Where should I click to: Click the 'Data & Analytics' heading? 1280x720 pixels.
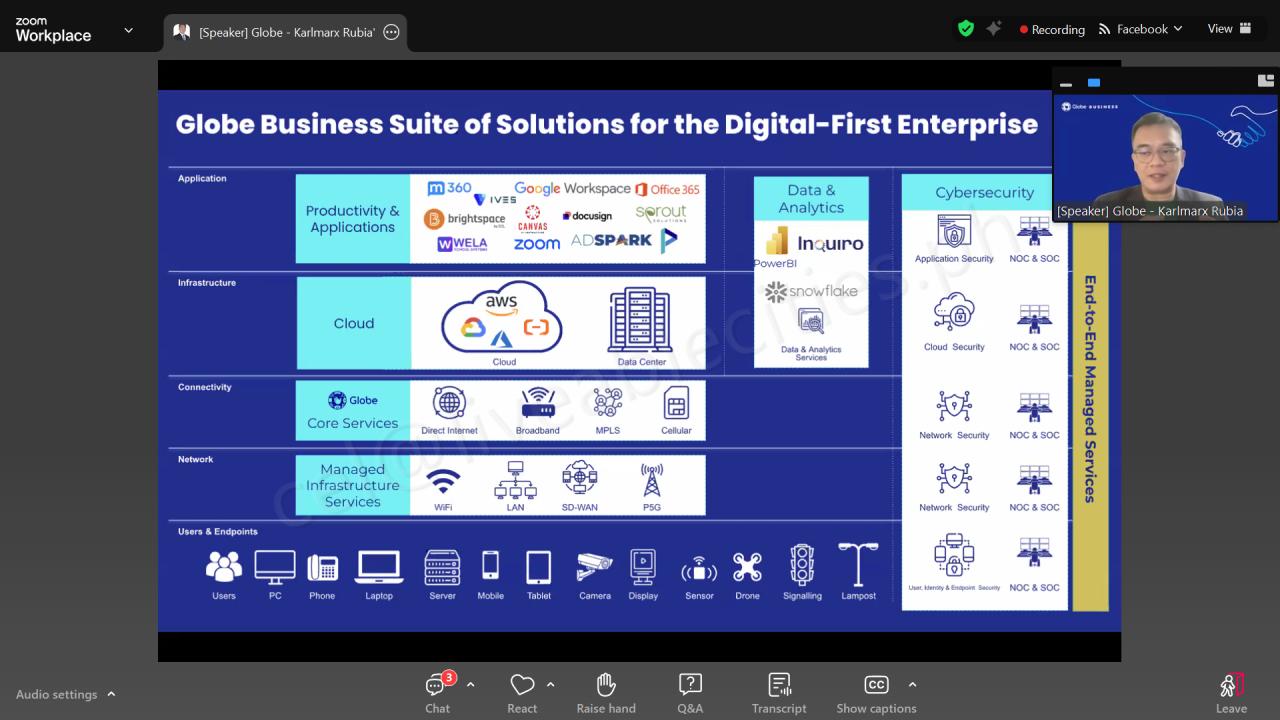pos(811,199)
